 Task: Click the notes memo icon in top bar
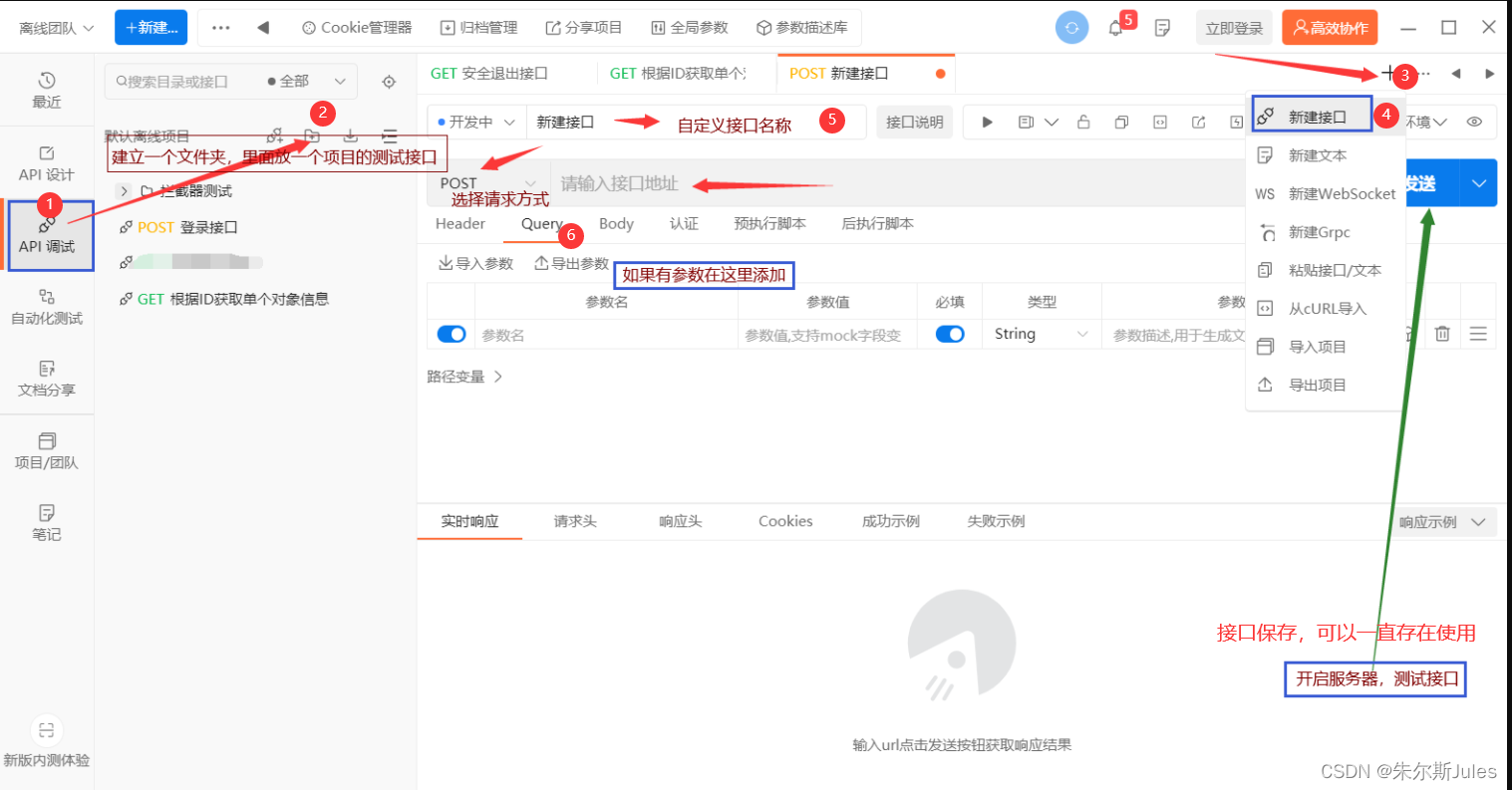pos(1162,28)
